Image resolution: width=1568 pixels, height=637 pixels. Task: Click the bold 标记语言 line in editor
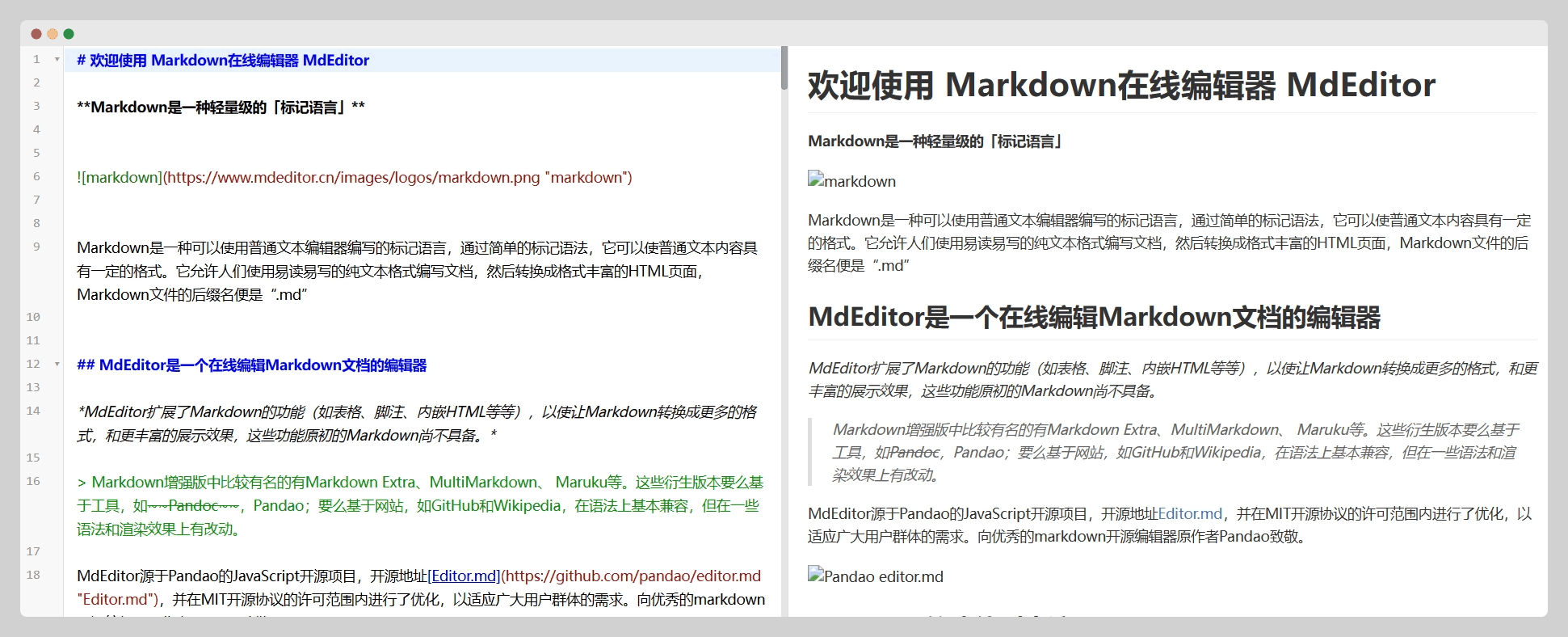pos(221,108)
